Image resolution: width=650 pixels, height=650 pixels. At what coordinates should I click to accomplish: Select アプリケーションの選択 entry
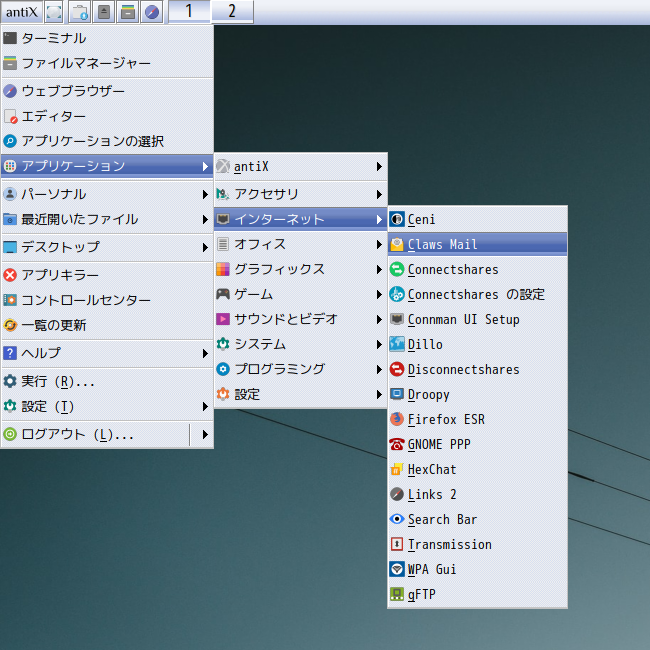107,141
